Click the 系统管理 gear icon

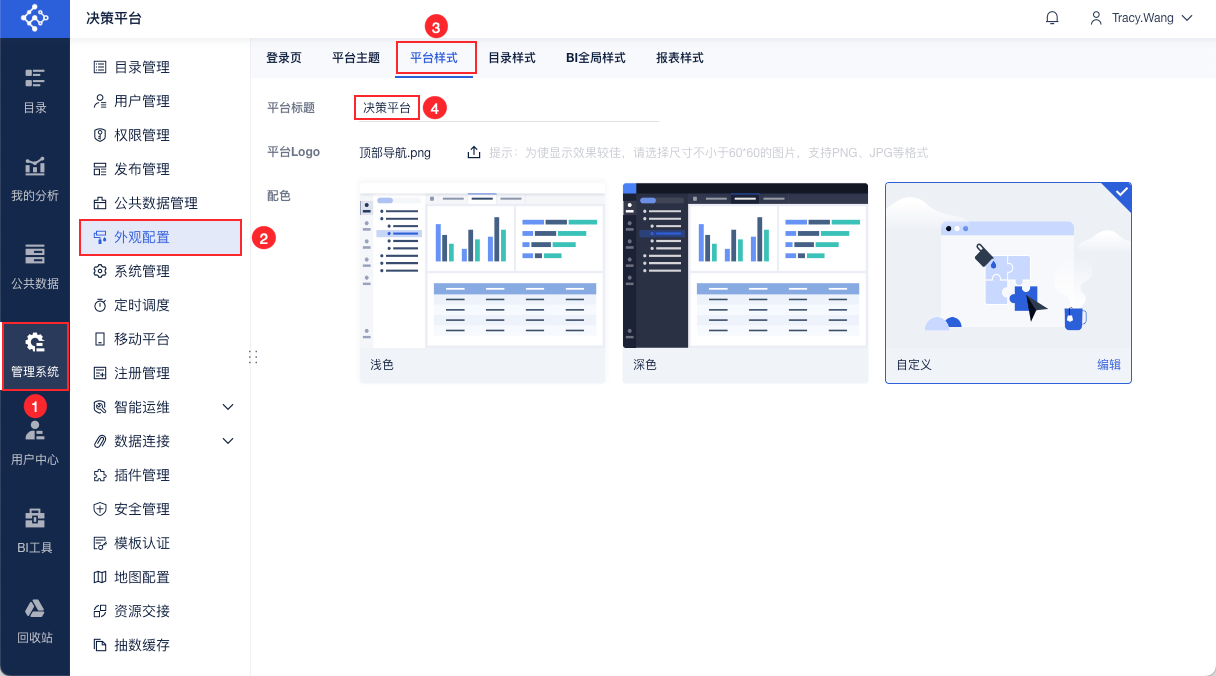tap(99, 271)
